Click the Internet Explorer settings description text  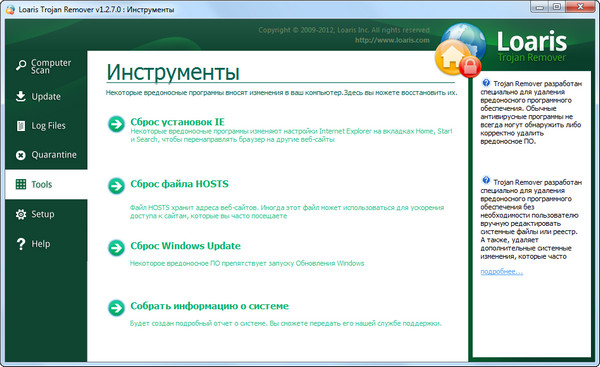point(291,135)
